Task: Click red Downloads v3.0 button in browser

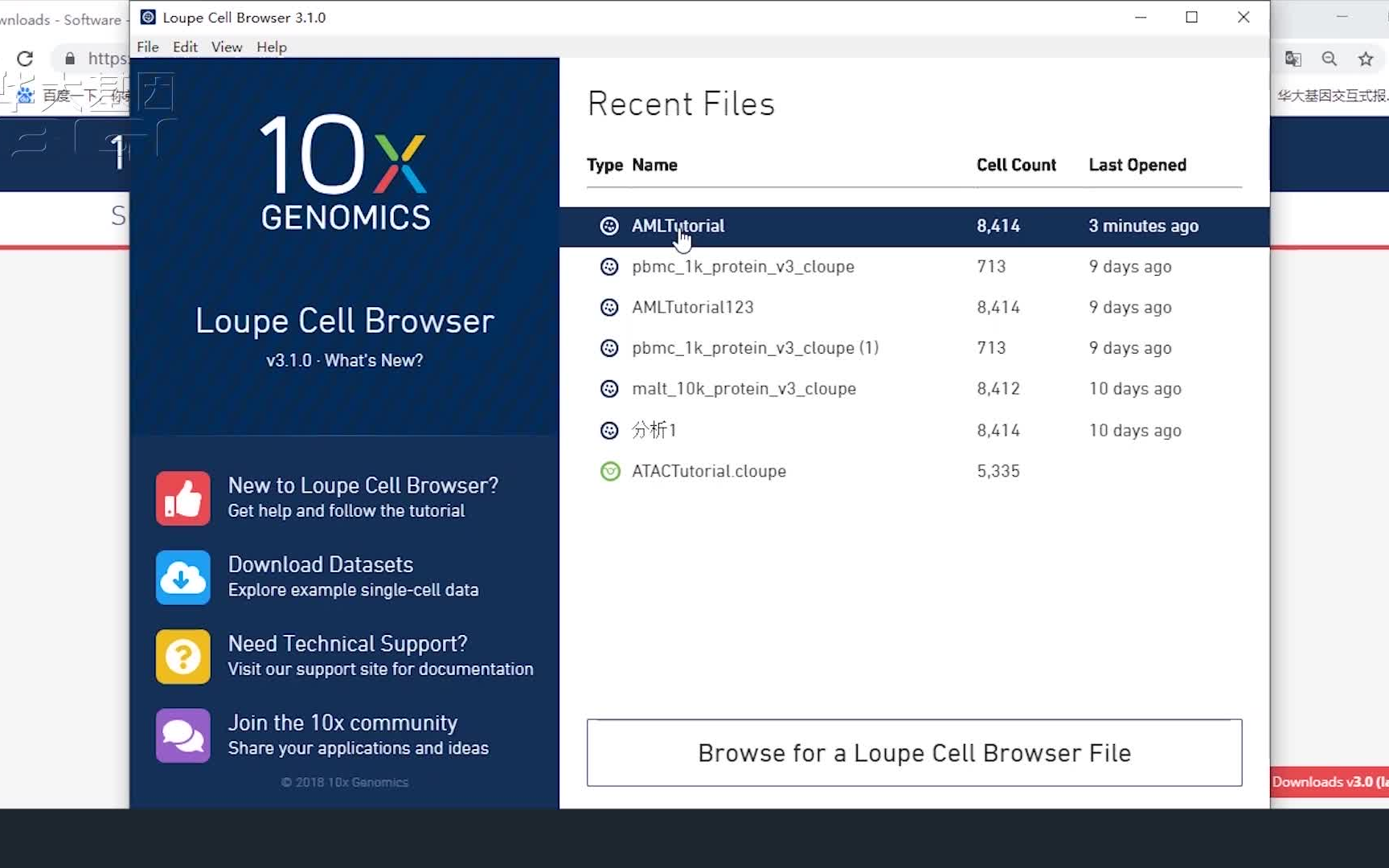Action: coord(1330,782)
